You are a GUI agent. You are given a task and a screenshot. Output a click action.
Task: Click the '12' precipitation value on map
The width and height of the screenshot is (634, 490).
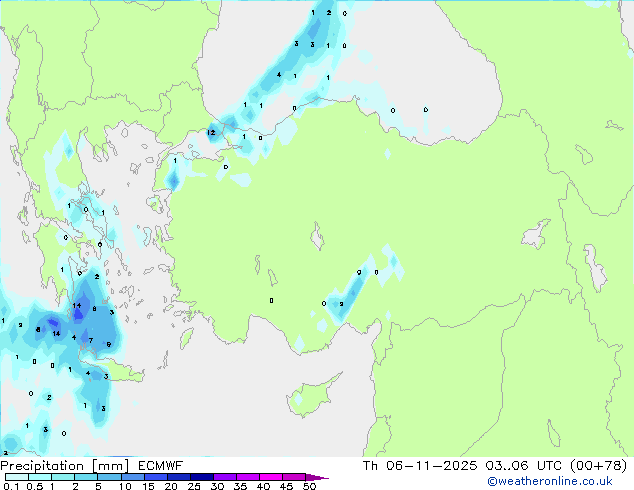coord(211,133)
